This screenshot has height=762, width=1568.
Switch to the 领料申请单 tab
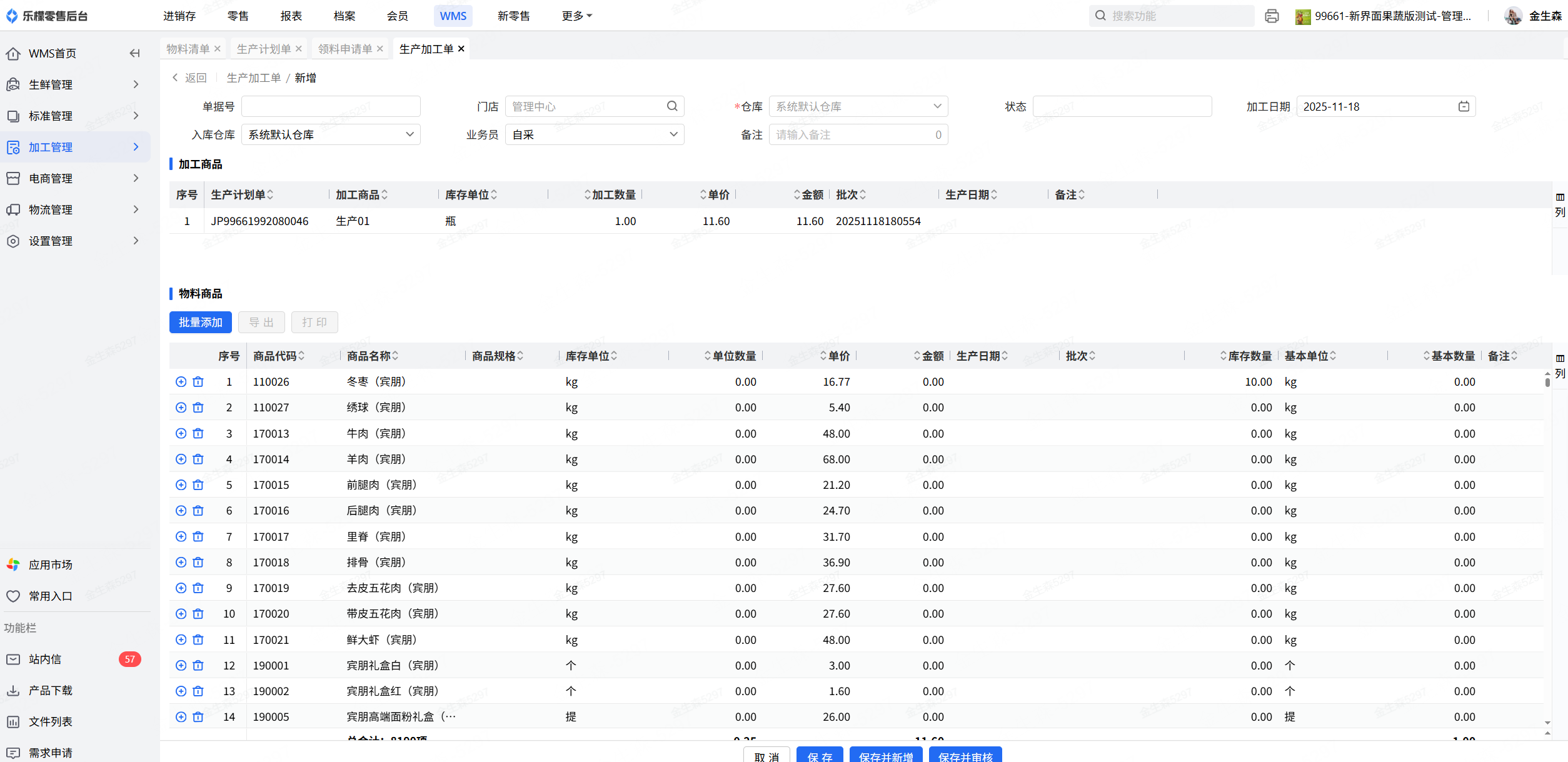click(x=345, y=49)
